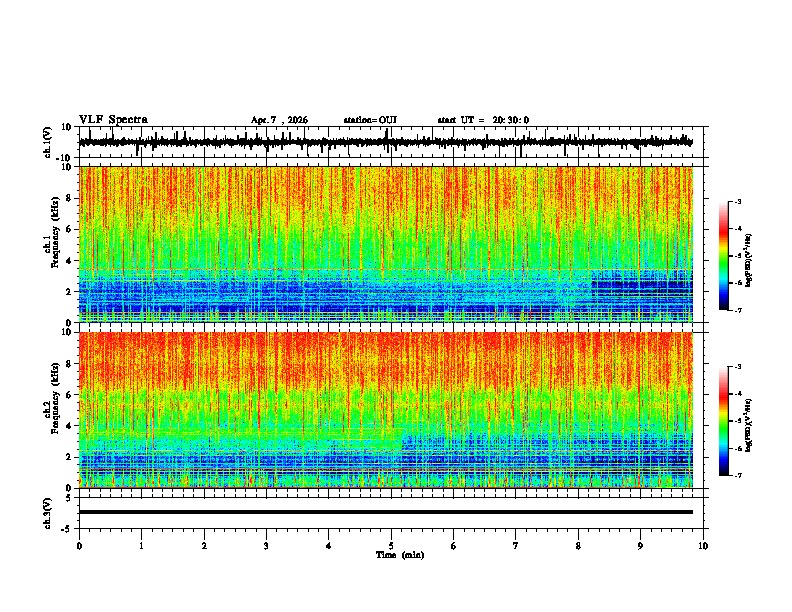
Task: Select ch.1 color bar "log(PSD)" unit label
Action: pyautogui.click(x=749, y=261)
